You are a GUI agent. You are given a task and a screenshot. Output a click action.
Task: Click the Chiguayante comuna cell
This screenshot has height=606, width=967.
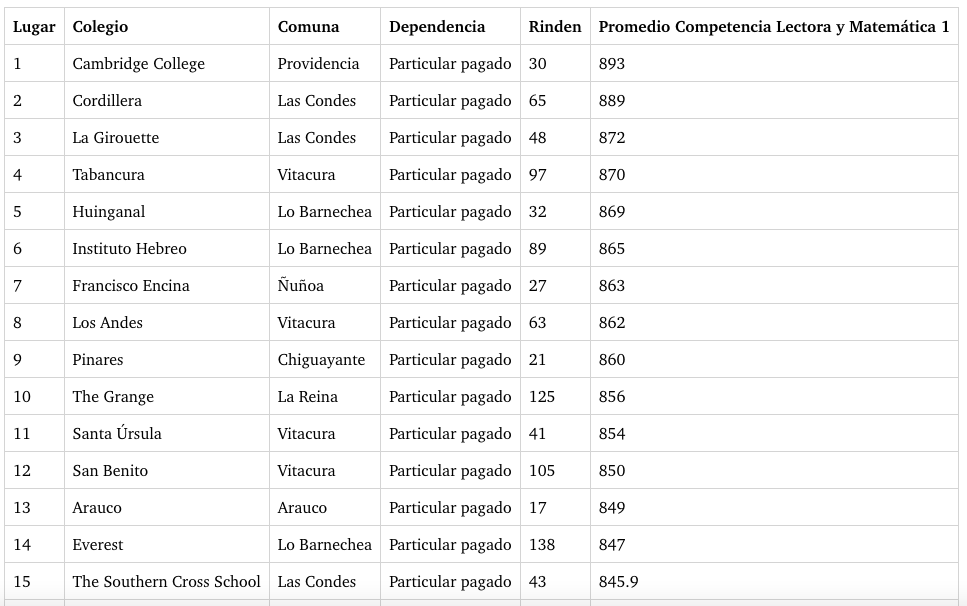(x=321, y=360)
